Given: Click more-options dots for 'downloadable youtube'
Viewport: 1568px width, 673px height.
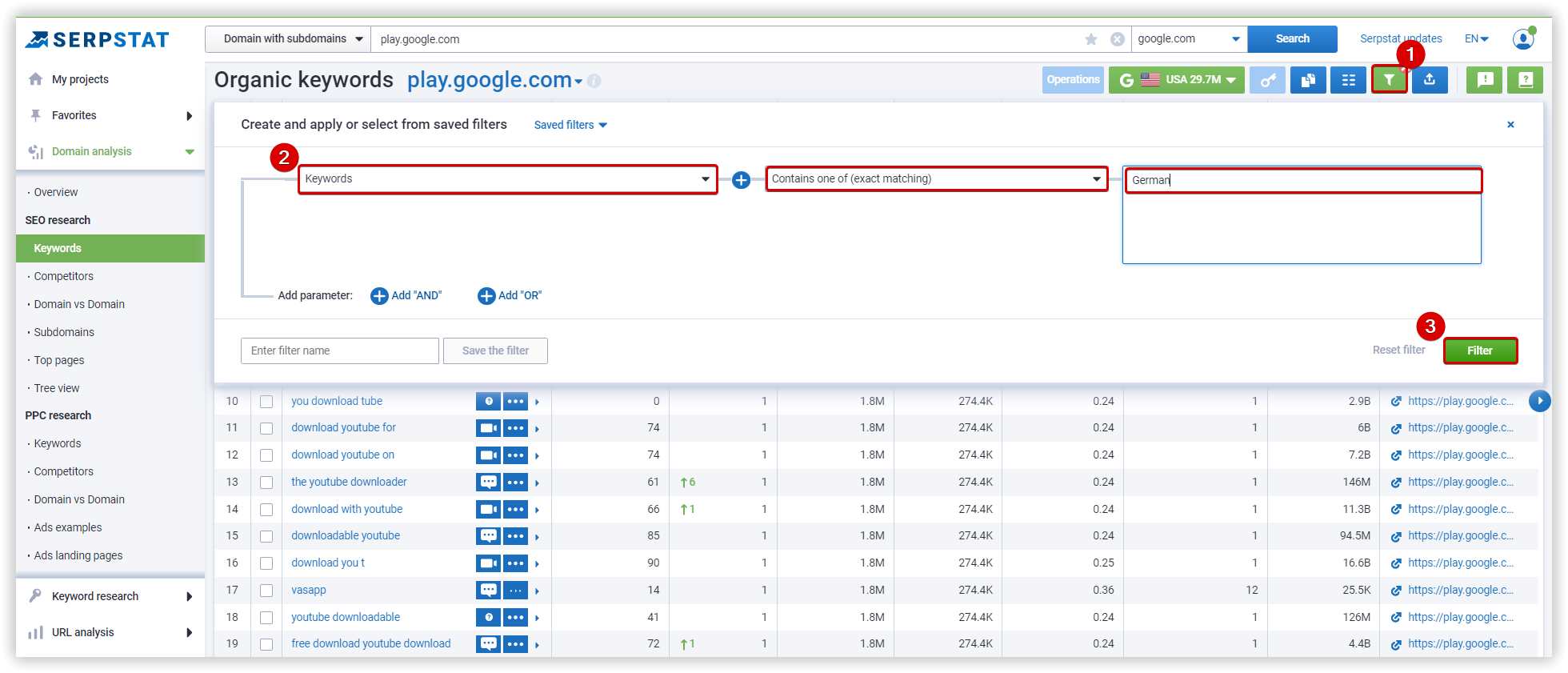Looking at the screenshot, I should [x=515, y=536].
